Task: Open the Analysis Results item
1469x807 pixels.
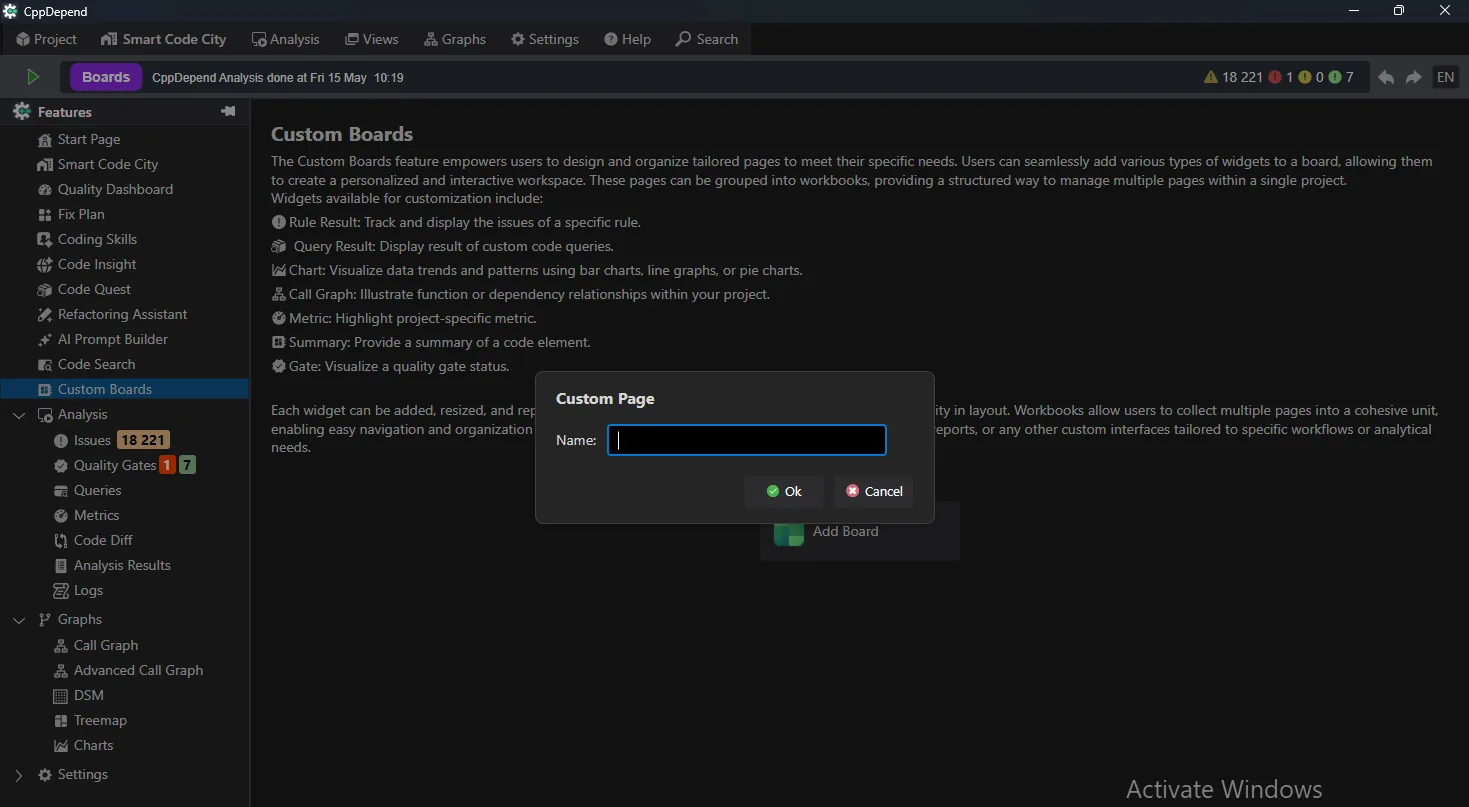Action: (112, 565)
